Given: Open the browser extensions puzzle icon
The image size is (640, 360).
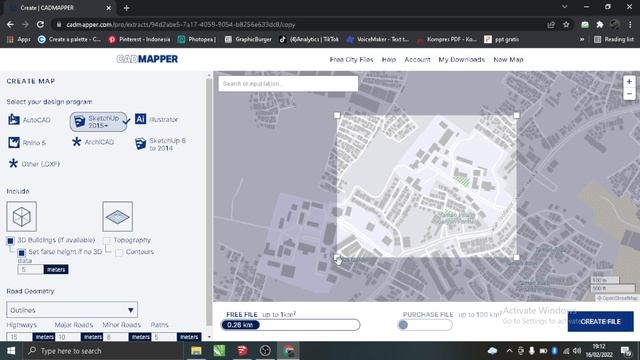Looking at the screenshot, I should pyautogui.click(x=600, y=24).
